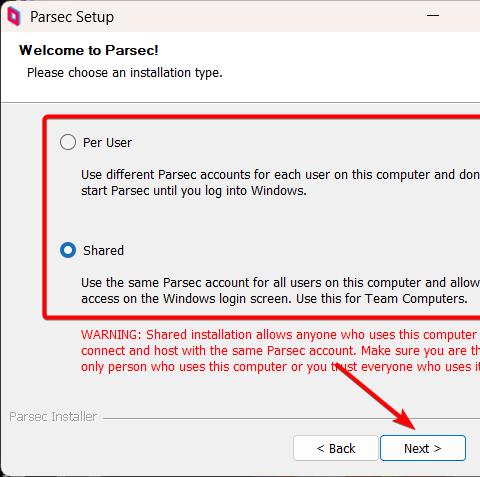Click the "Per User" option label
Viewport: 480px width, 477px height.
tap(107, 143)
